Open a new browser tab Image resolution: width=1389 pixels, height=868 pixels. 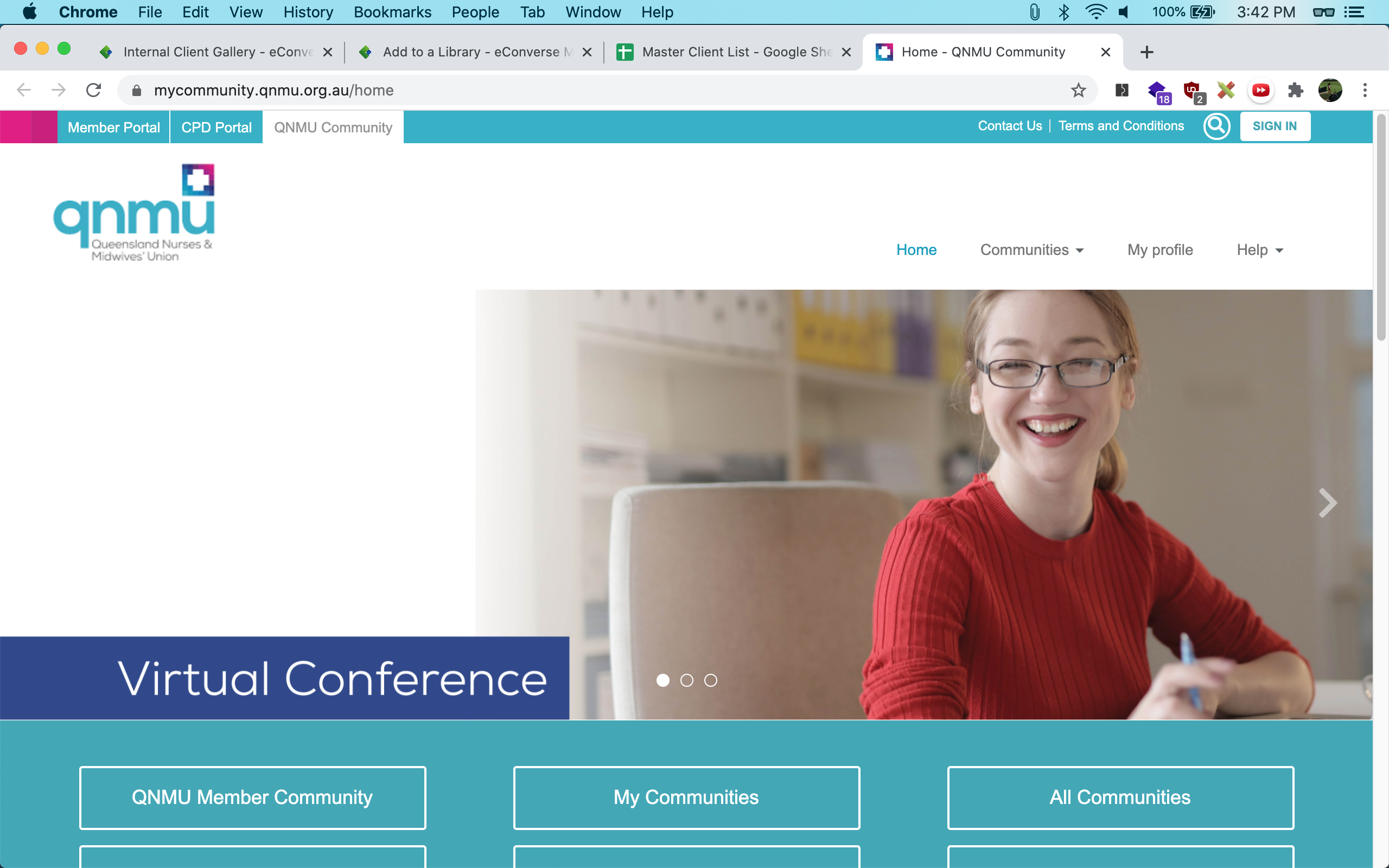(1146, 52)
